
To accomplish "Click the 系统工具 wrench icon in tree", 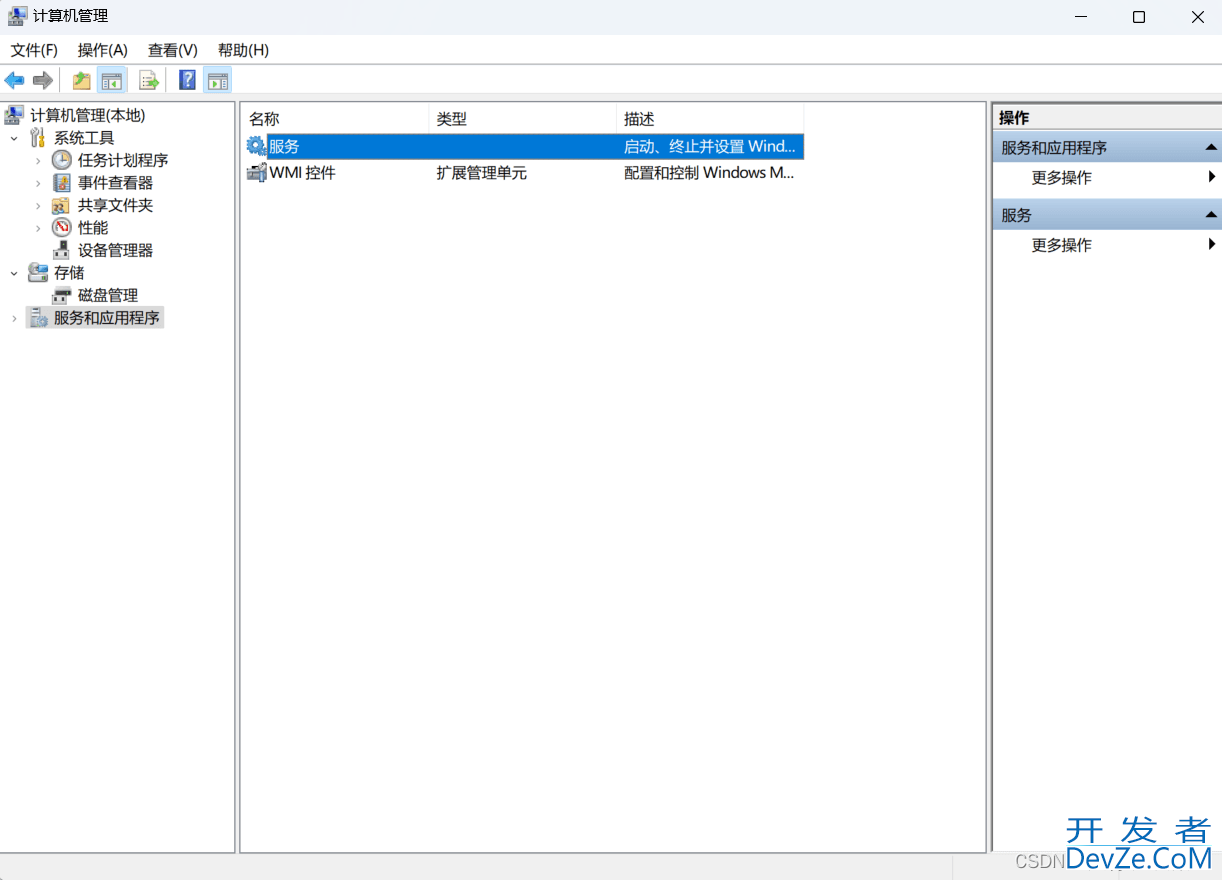I will point(38,138).
